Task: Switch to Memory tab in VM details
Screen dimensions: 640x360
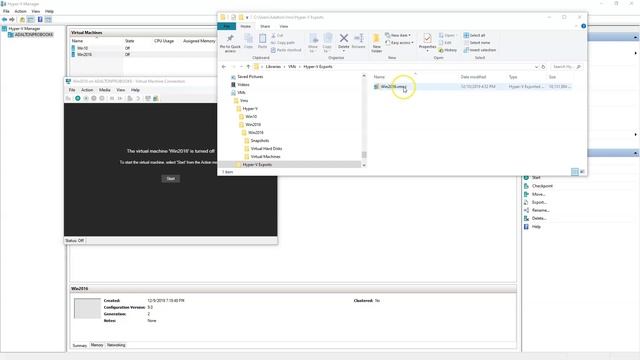Action: (x=97, y=345)
